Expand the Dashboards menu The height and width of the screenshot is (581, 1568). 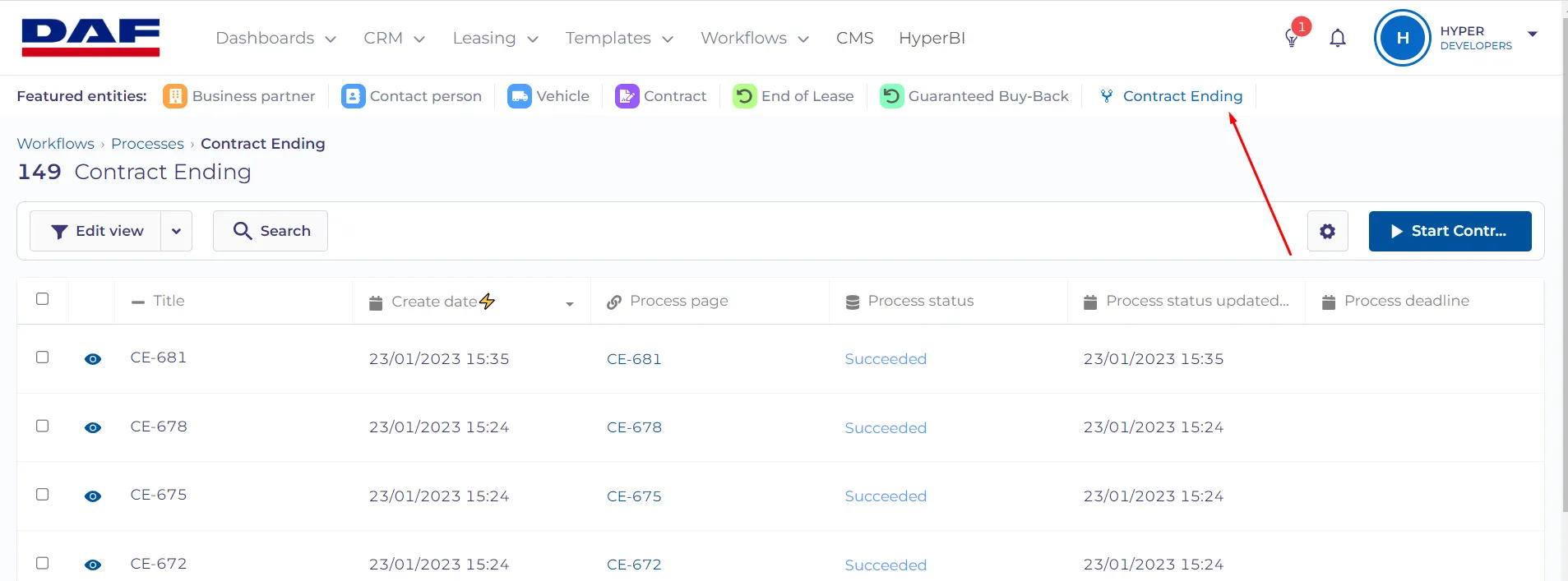pyautogui.click(x=275, y=38)
